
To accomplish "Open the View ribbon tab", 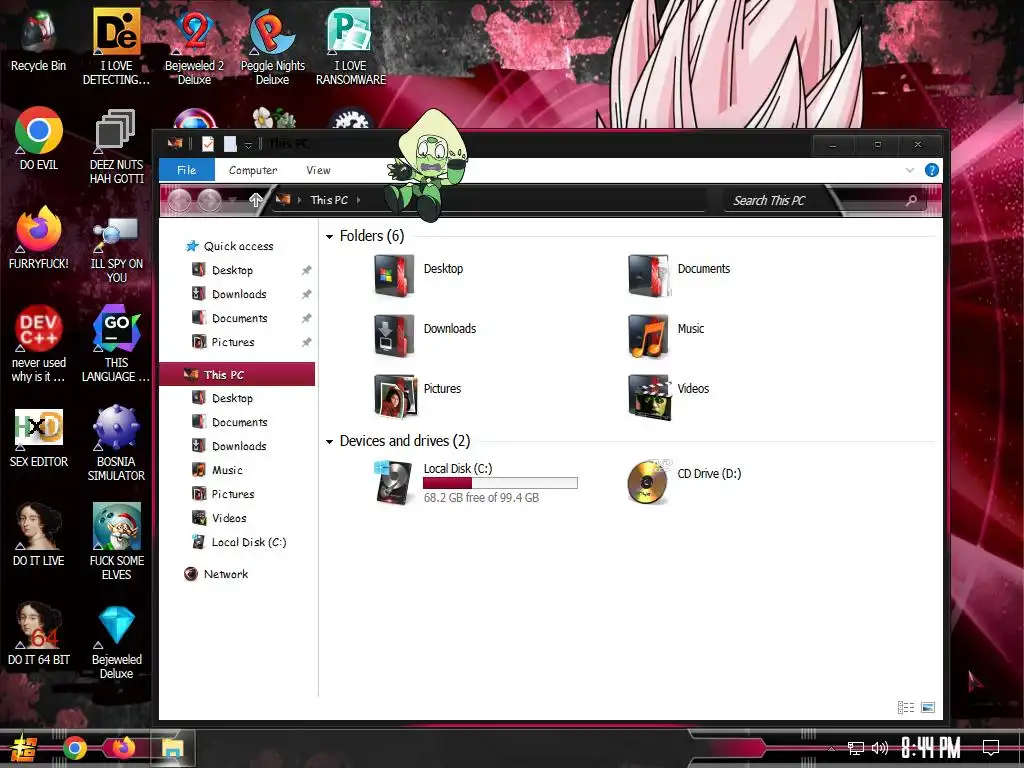I will (x=318, y=170).
